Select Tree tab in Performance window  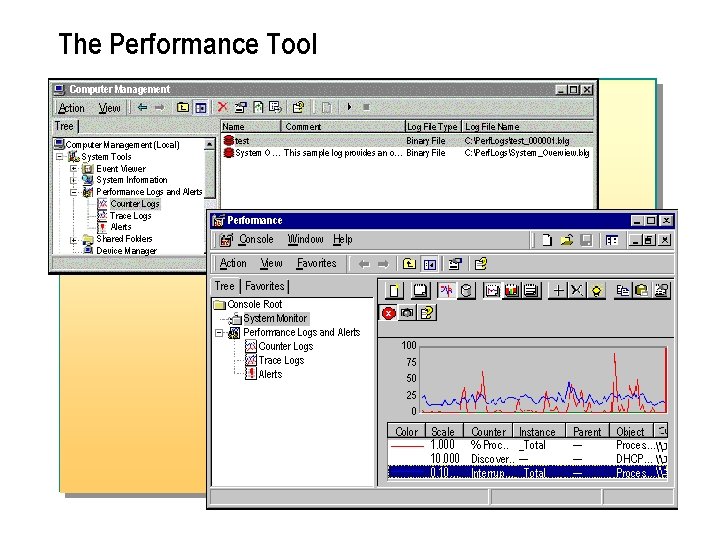tap(225, 286)
